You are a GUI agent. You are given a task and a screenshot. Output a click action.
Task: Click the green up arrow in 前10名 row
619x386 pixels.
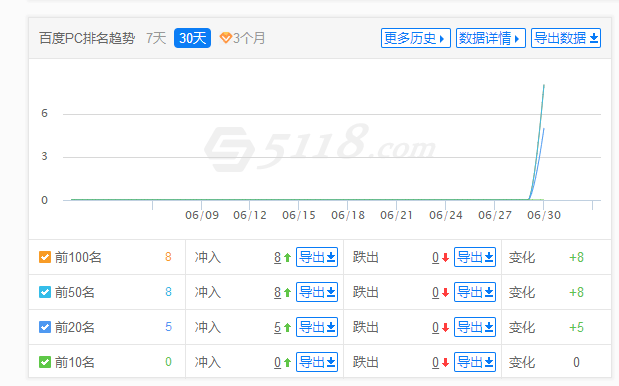coord(287,362)
